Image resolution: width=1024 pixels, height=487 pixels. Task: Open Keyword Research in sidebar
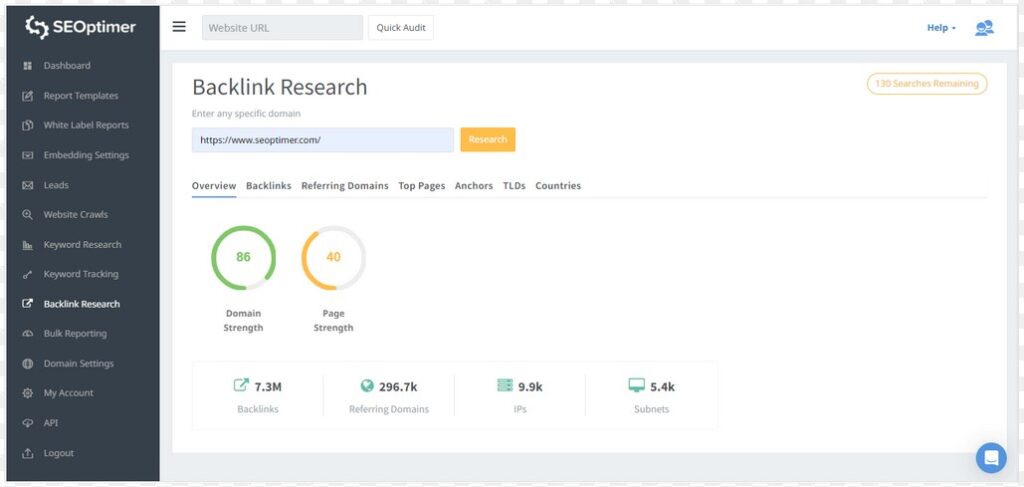coord(82,245)
